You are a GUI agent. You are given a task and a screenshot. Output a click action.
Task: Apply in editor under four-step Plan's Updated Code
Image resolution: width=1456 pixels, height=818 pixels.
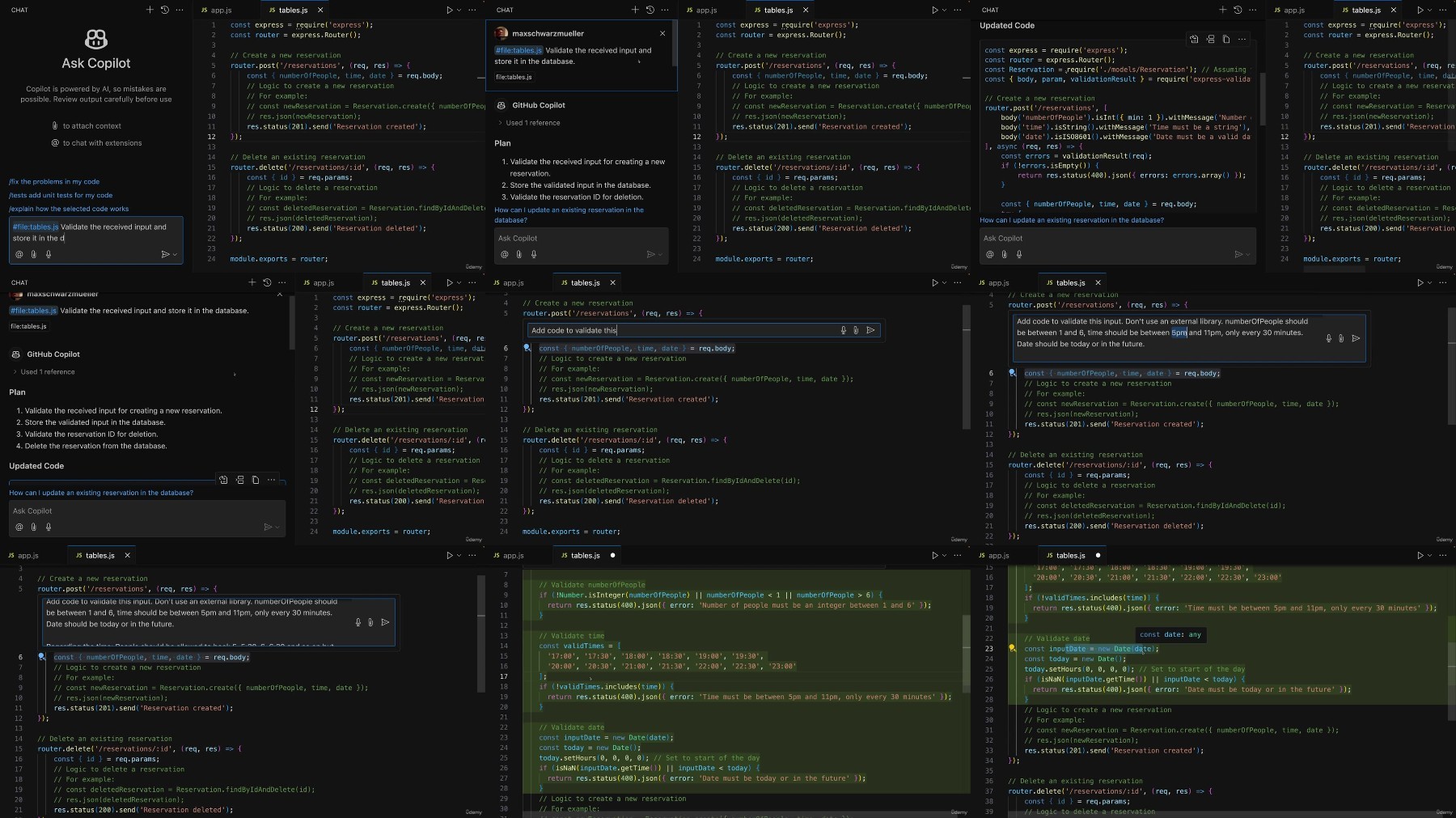coord(223,480)
